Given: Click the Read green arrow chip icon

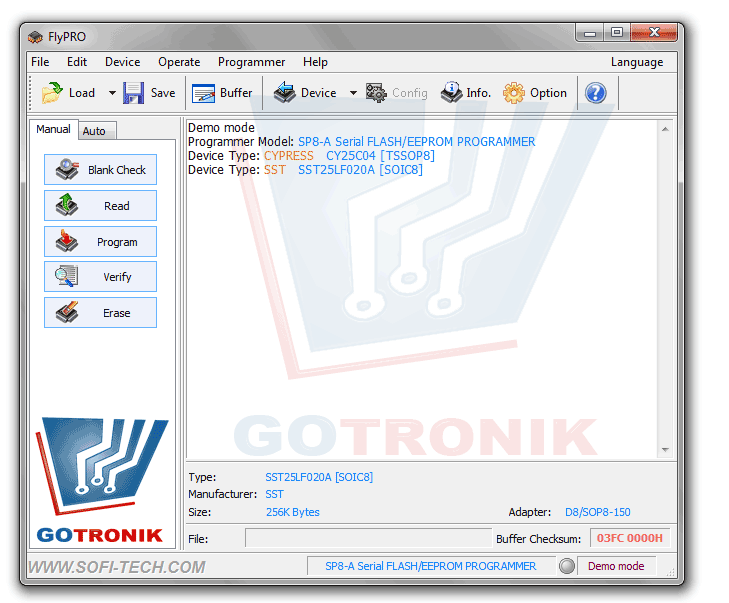Looking at the screenshot, I should 67,205.
